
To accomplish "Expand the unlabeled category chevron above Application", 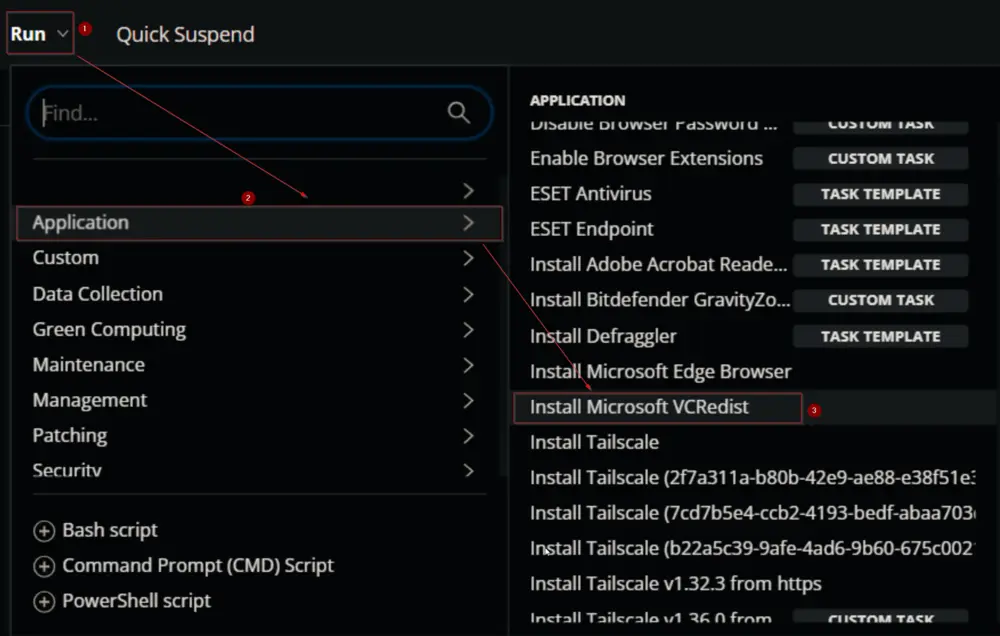I will tap(469, 191).
